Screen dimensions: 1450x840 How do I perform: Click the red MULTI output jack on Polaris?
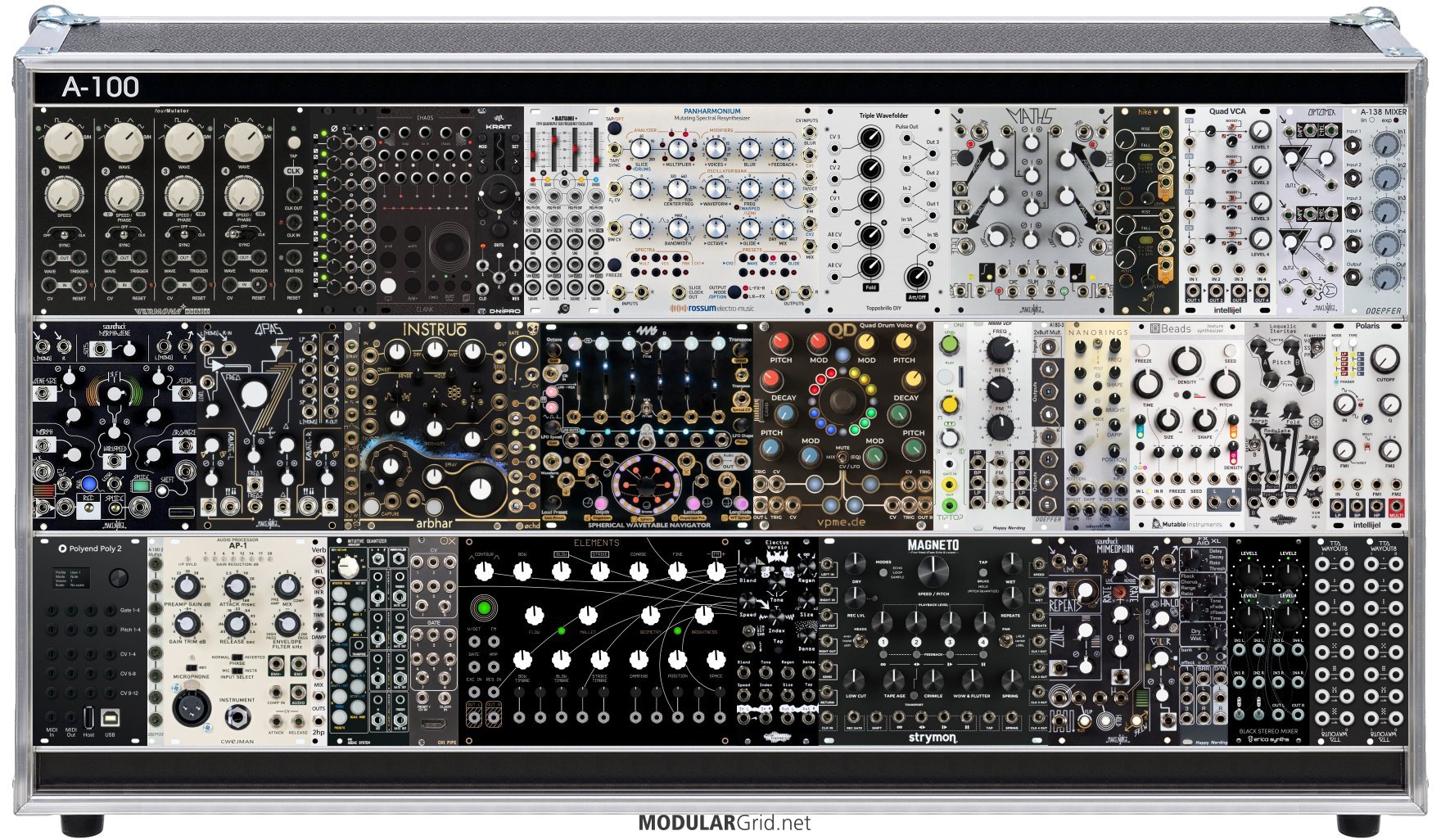pos(1396,508)
